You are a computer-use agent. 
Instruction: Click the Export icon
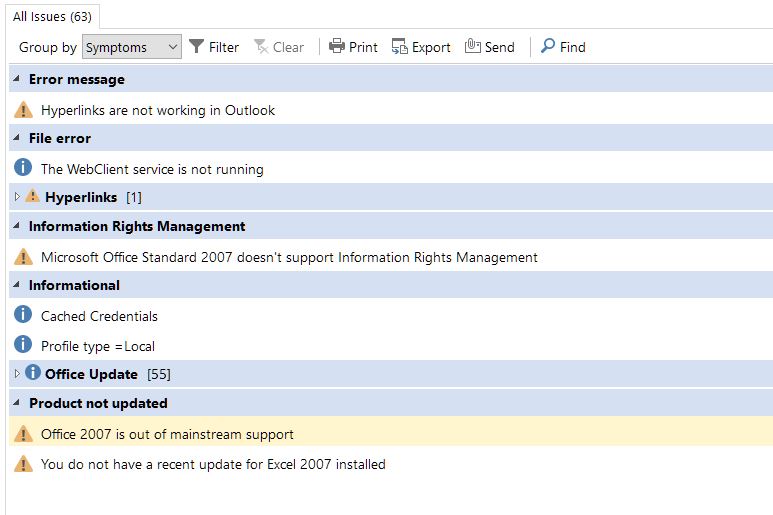click(x=399, y=46)
